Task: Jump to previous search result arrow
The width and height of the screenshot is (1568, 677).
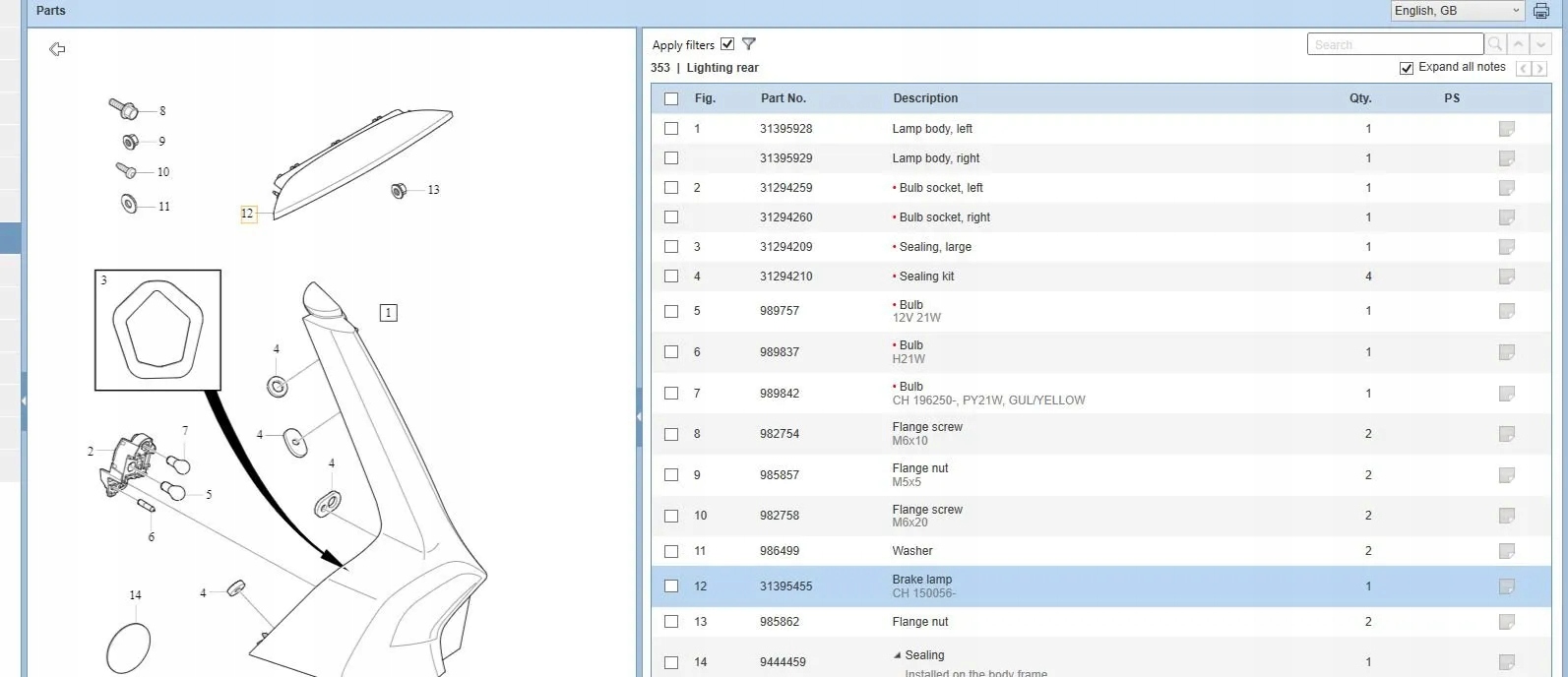Action: (1520, 44)
